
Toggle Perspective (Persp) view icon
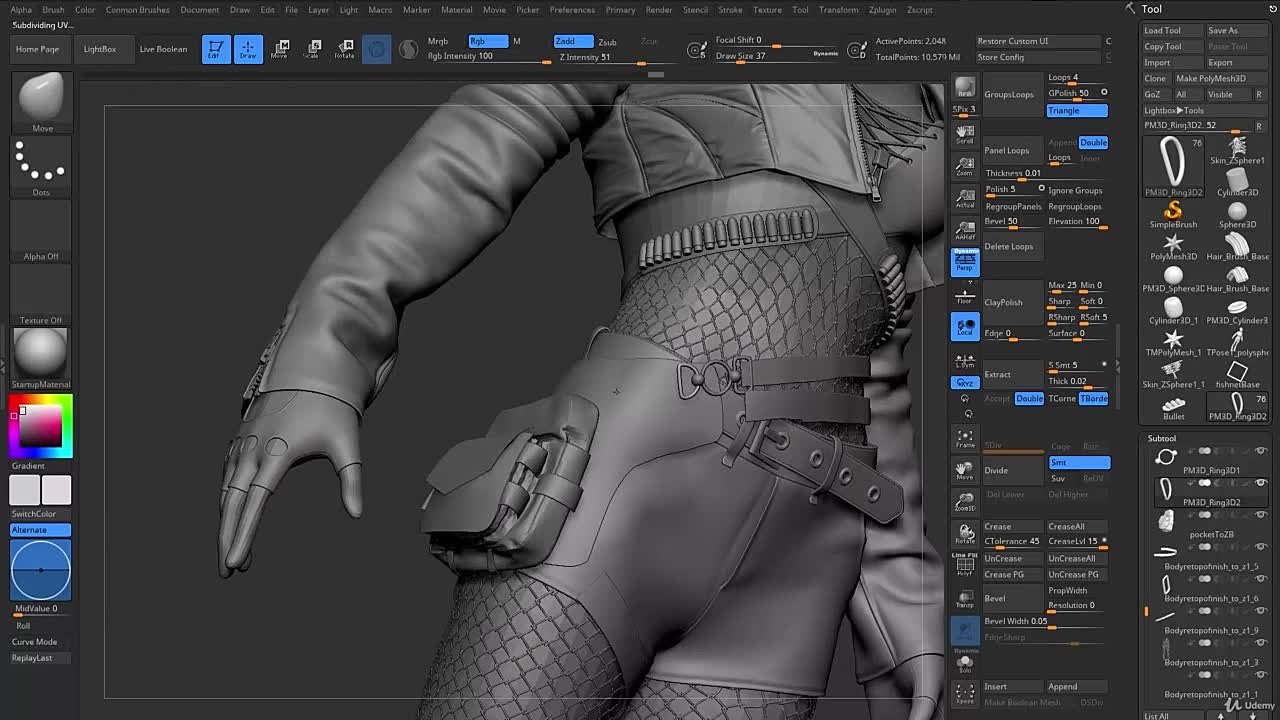(965, 262)
